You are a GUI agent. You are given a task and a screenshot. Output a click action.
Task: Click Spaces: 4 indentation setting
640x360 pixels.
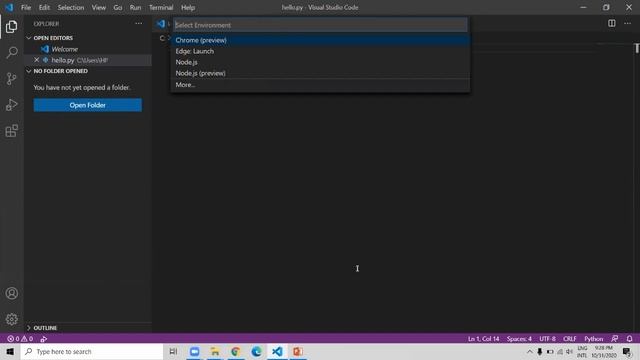click(519, 339)
